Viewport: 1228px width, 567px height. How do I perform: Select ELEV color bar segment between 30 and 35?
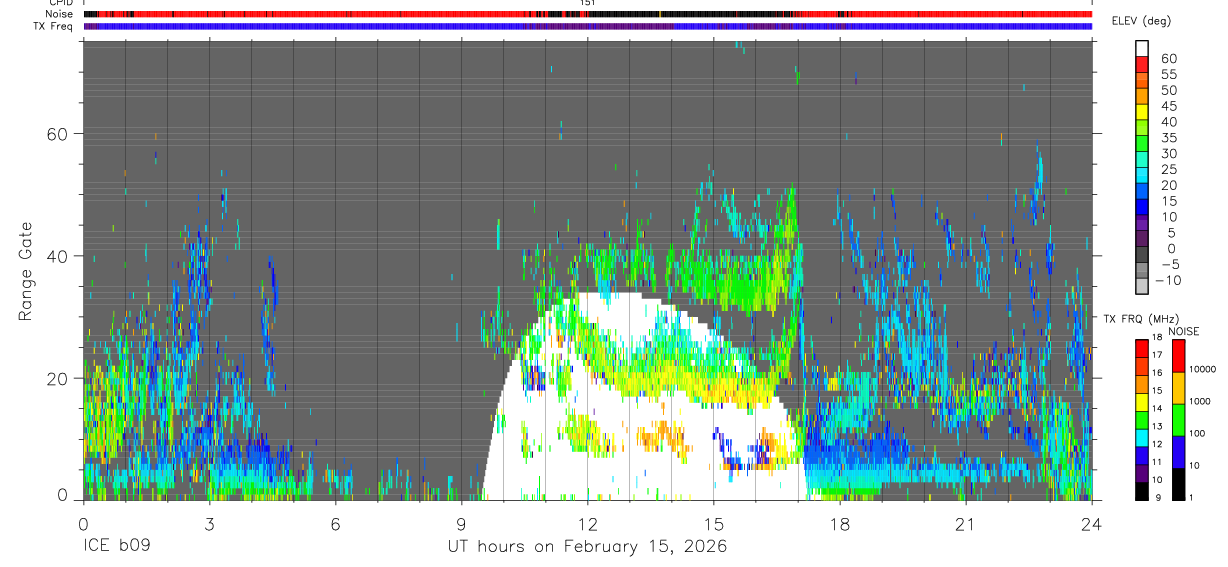coord(1142,143)
